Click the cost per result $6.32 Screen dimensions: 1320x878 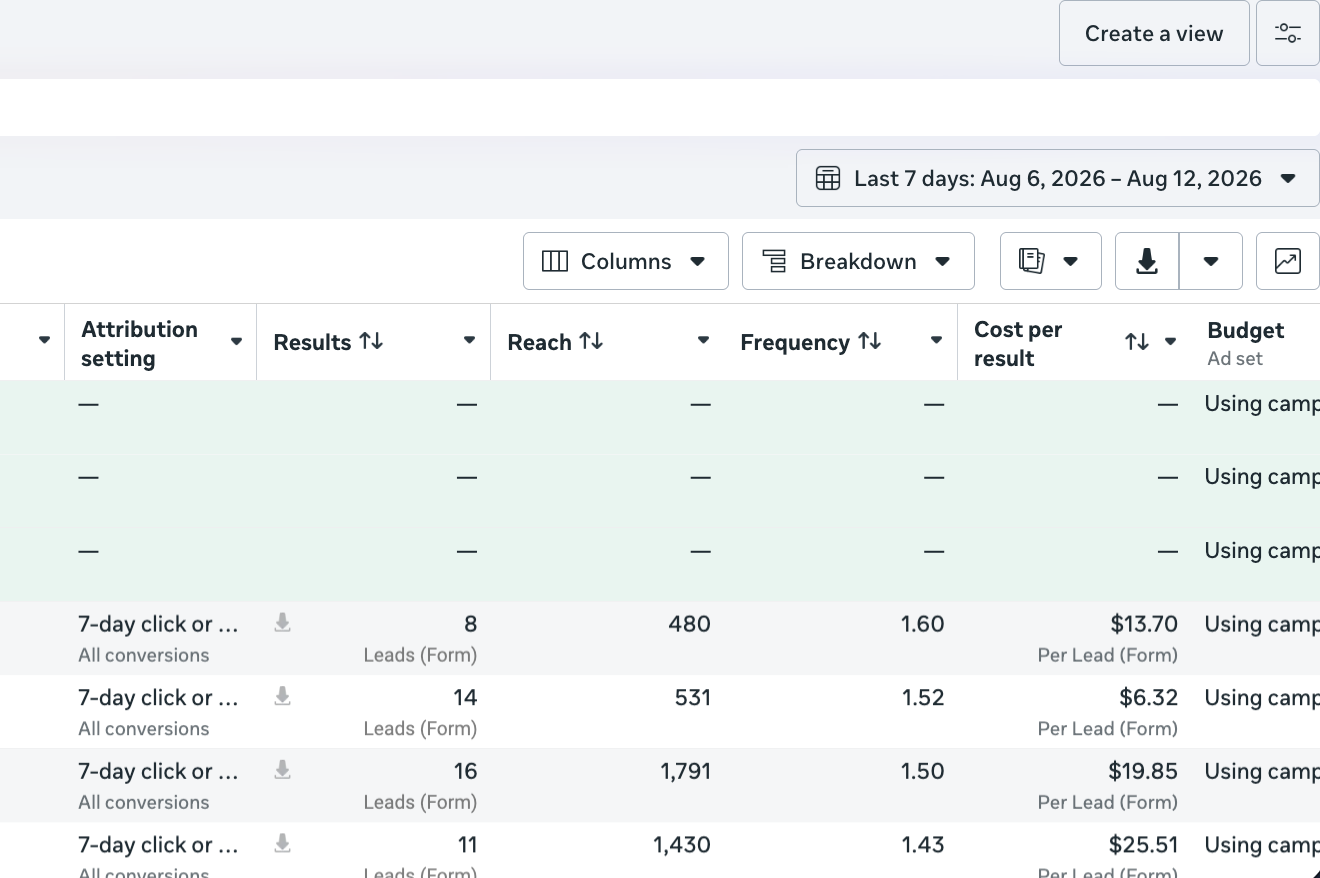pyautogui.click(x=1148, y=697)
